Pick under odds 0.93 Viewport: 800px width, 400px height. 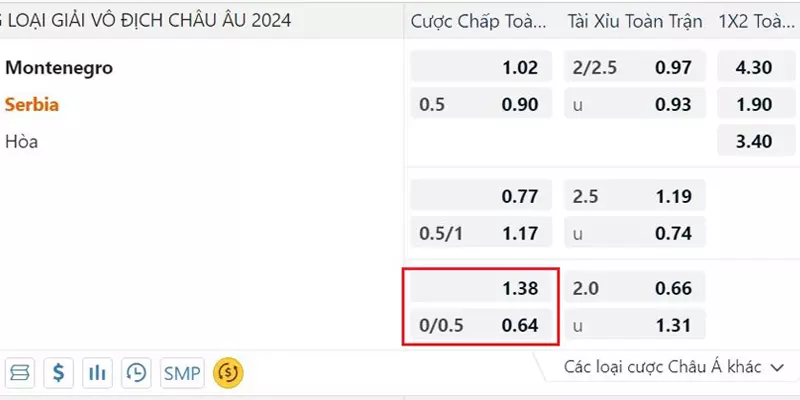pos(635,104)
